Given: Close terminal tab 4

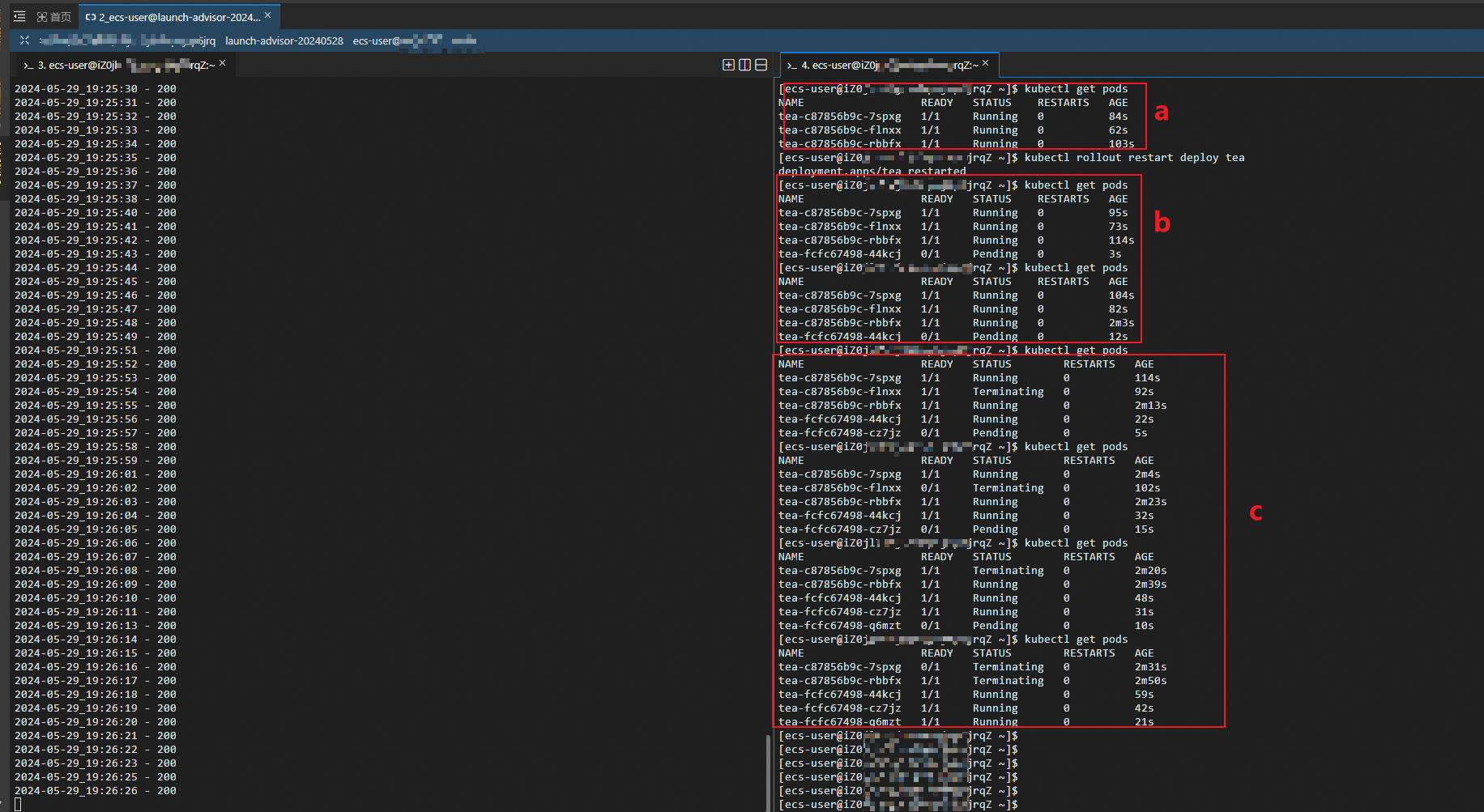Looking at the screenshot, I should pyautogui.click(x=986, y=63).
